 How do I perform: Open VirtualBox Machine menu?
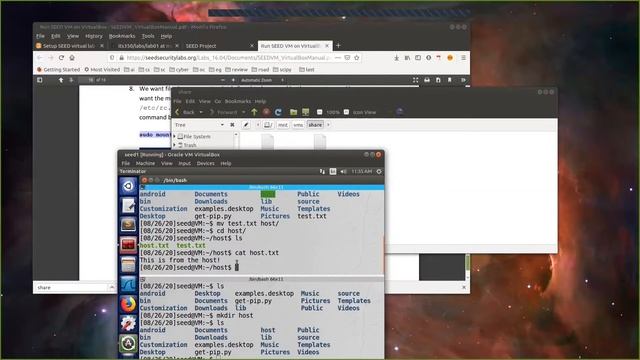tap(145, 163)
